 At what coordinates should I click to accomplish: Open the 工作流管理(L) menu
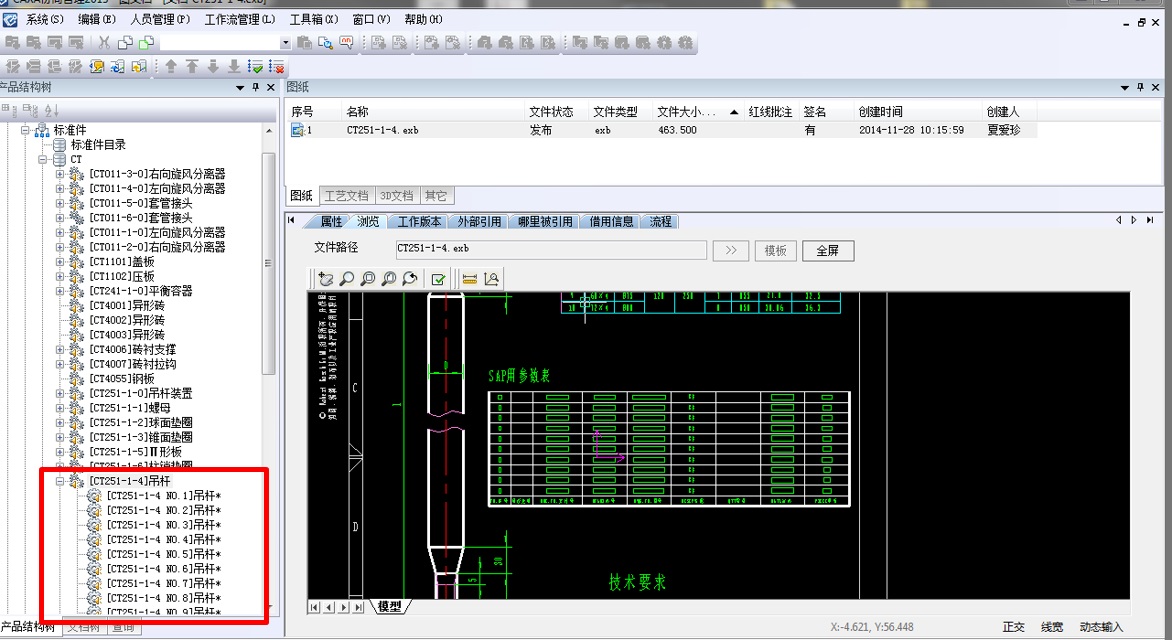click(240, 19)
